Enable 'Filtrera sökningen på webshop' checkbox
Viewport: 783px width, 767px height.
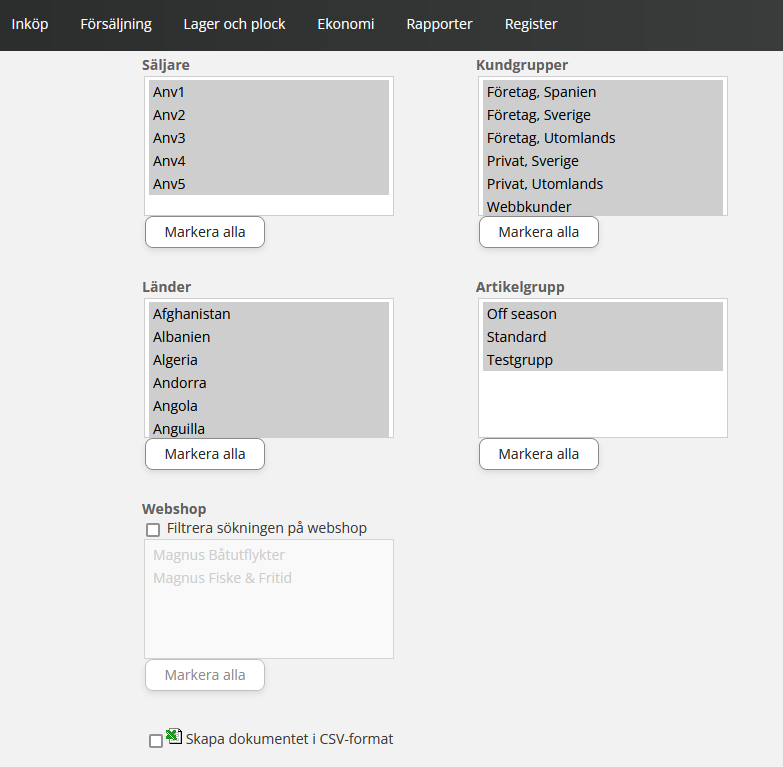point(153,529)
